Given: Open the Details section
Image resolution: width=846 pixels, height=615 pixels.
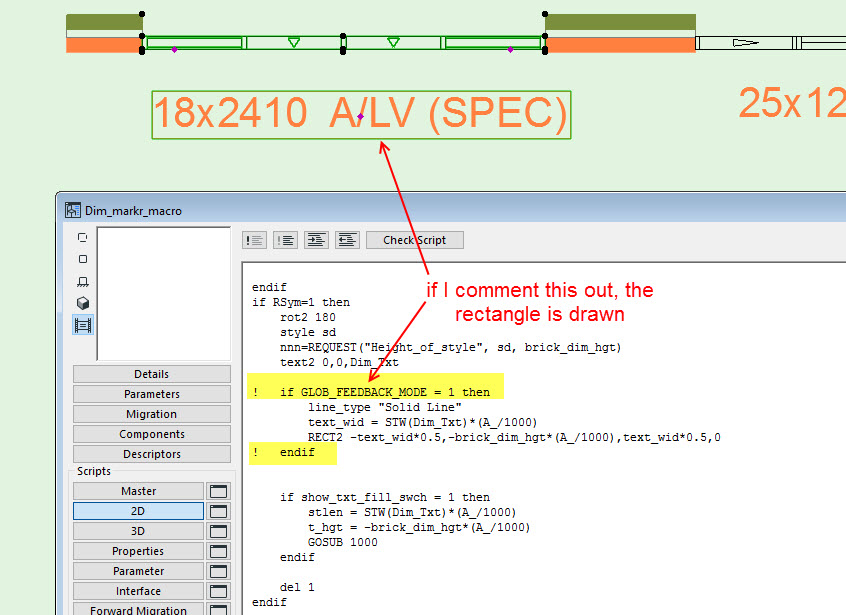Looking at the screenshot, I should pyautogui.click(x=151, y=374).
